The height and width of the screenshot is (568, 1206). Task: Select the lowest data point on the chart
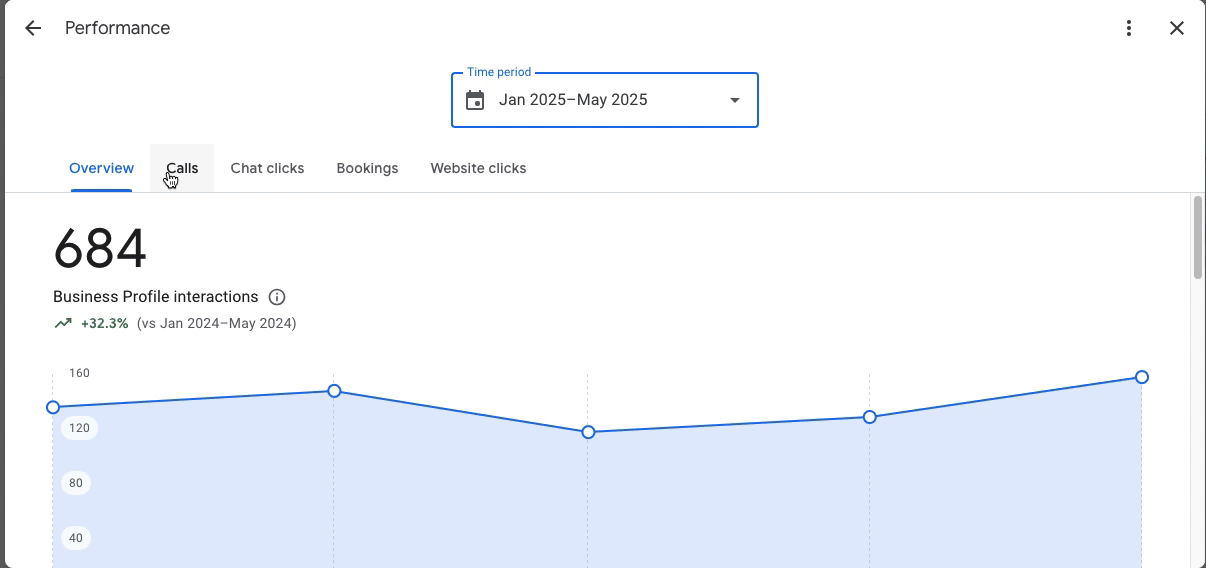point(588,432)
